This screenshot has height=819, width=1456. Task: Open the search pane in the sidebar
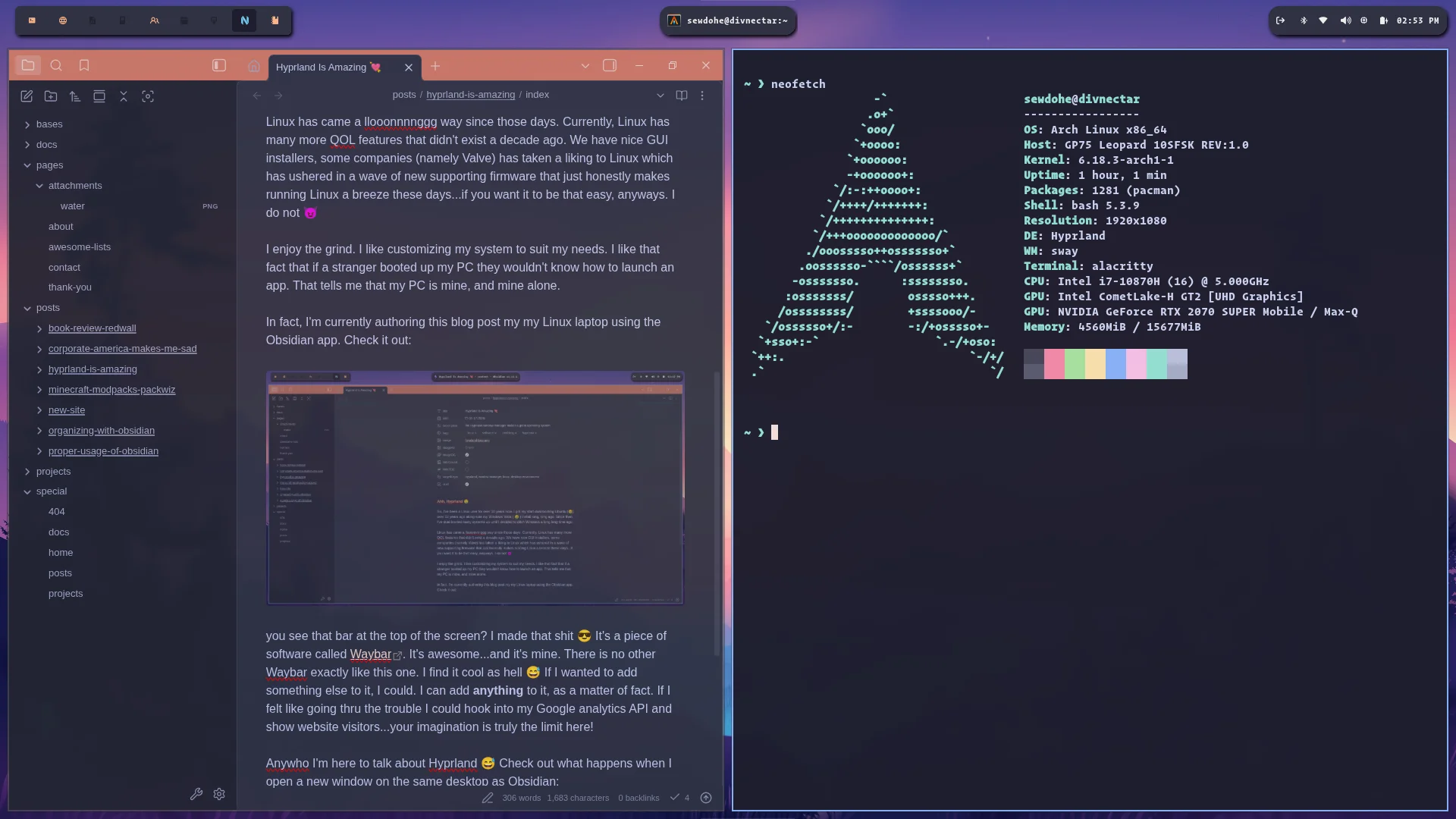tap(56, 65)
